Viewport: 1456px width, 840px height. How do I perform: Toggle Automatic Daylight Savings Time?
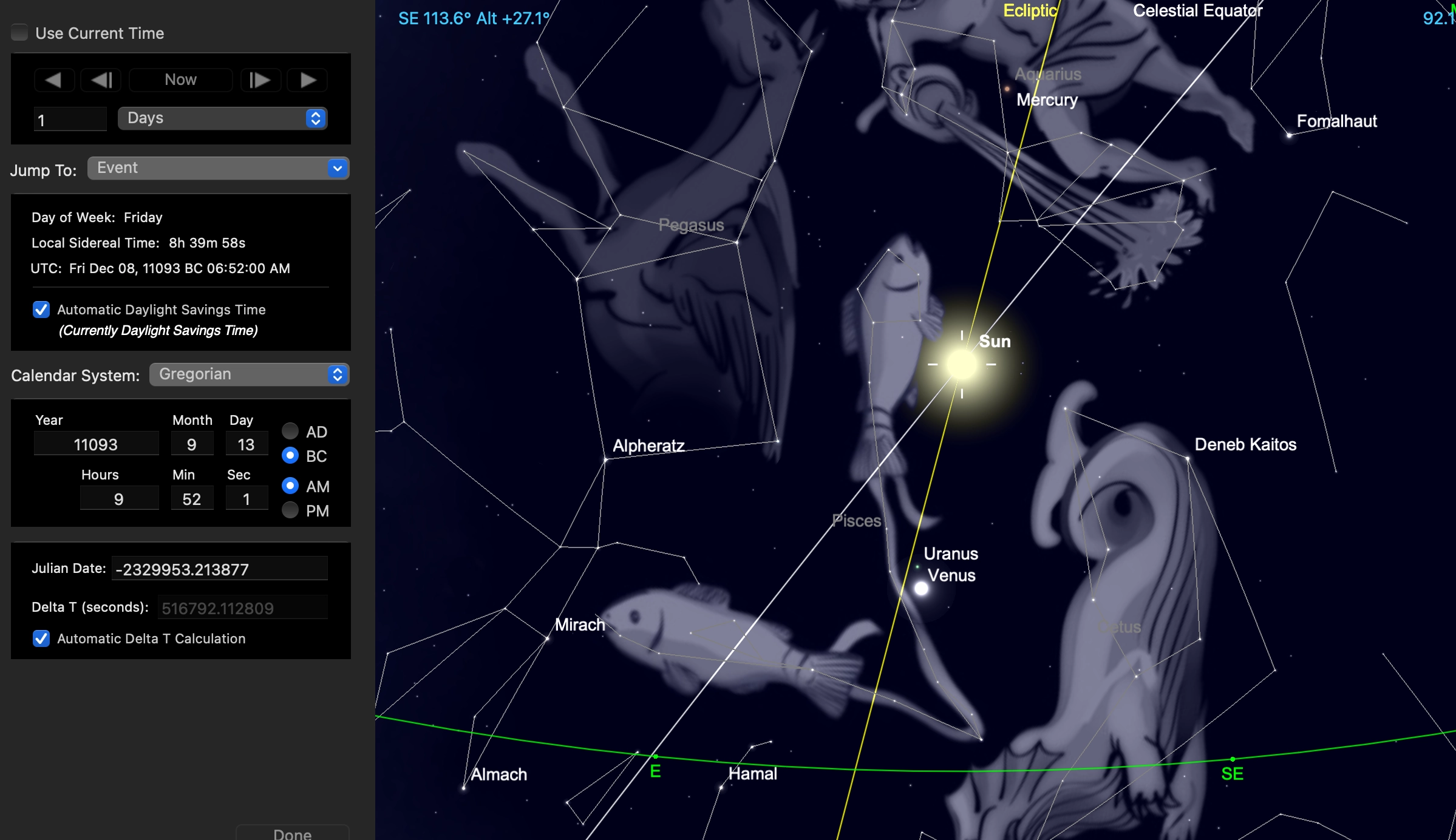coord(41,310)
